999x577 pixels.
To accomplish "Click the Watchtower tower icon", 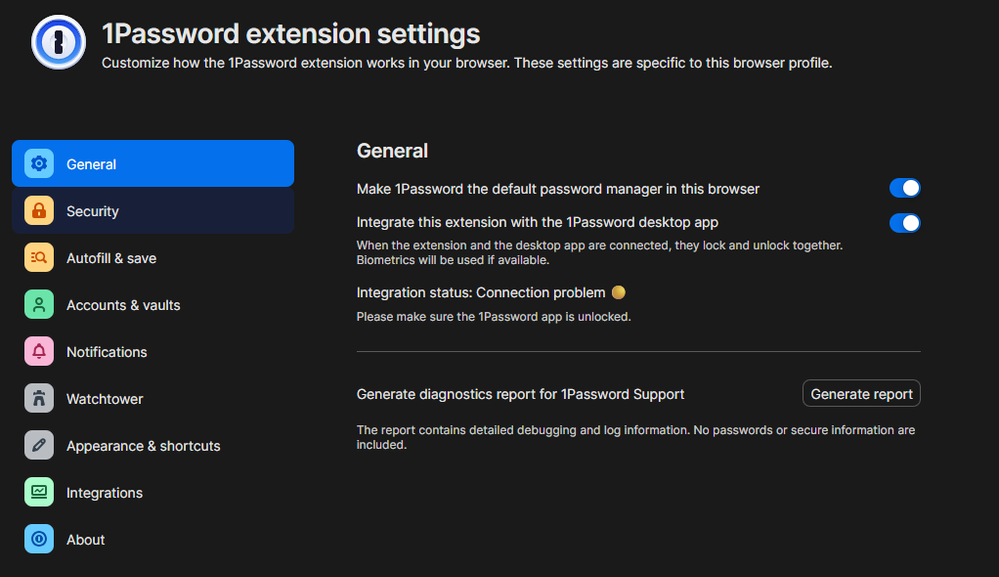I will click(39, 399).
